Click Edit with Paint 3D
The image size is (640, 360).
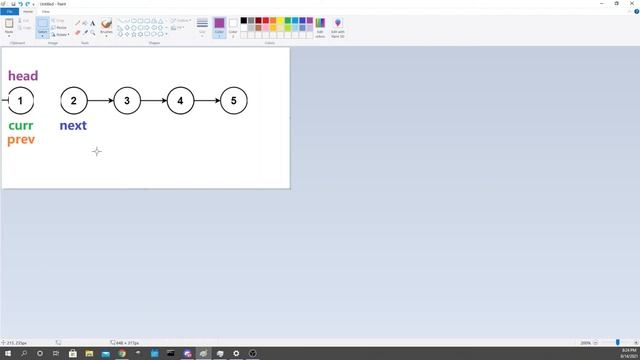[x=338, y=28]
